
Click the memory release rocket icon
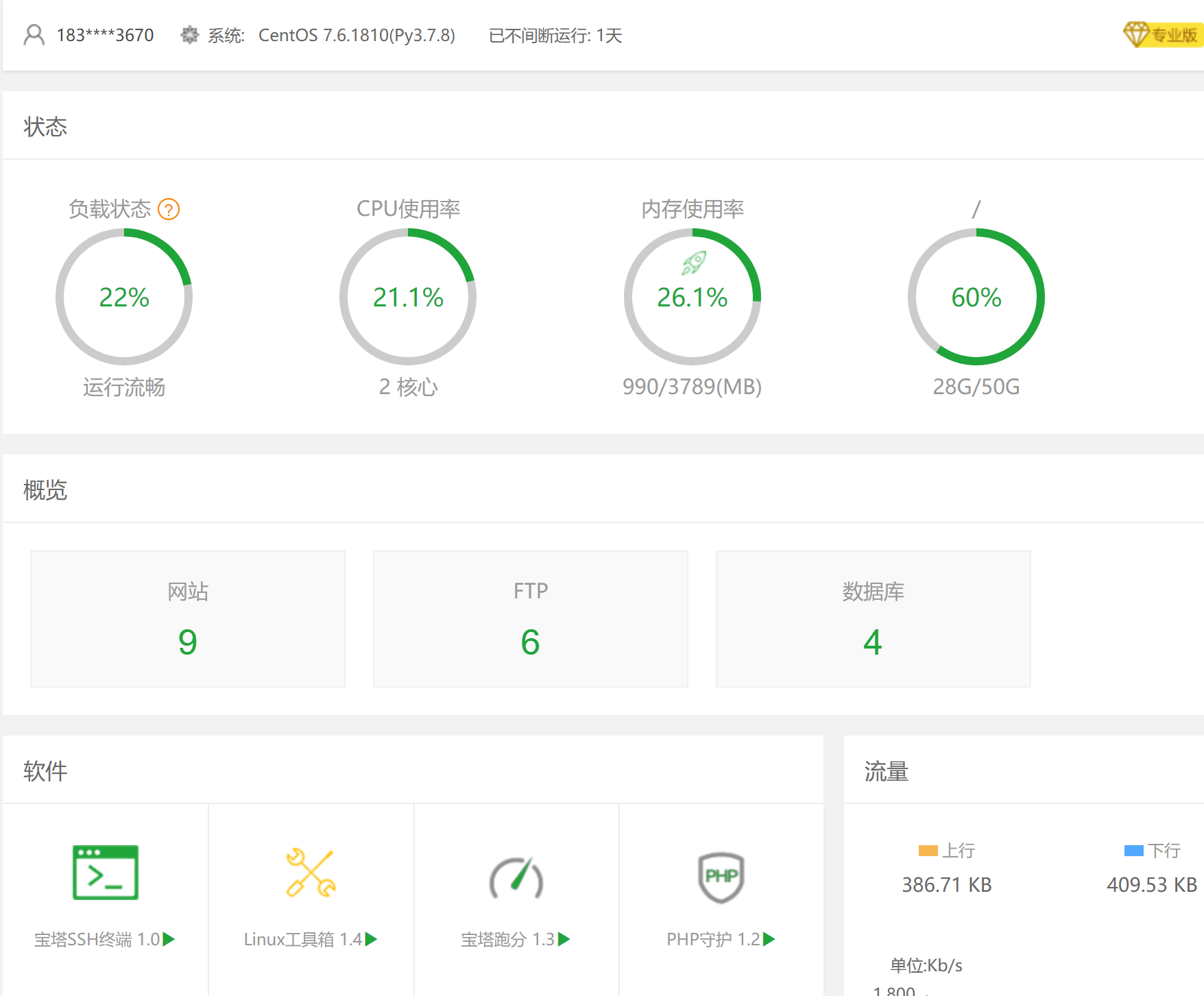[x=693, y=263]
